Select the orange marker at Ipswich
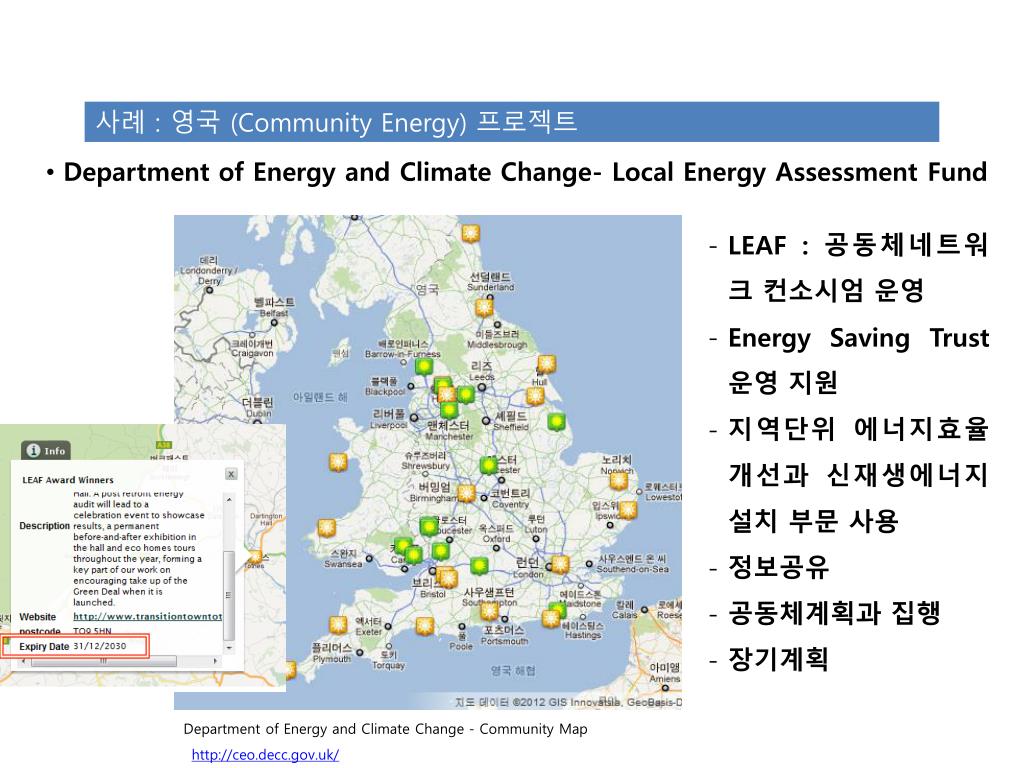 point(628,510)
